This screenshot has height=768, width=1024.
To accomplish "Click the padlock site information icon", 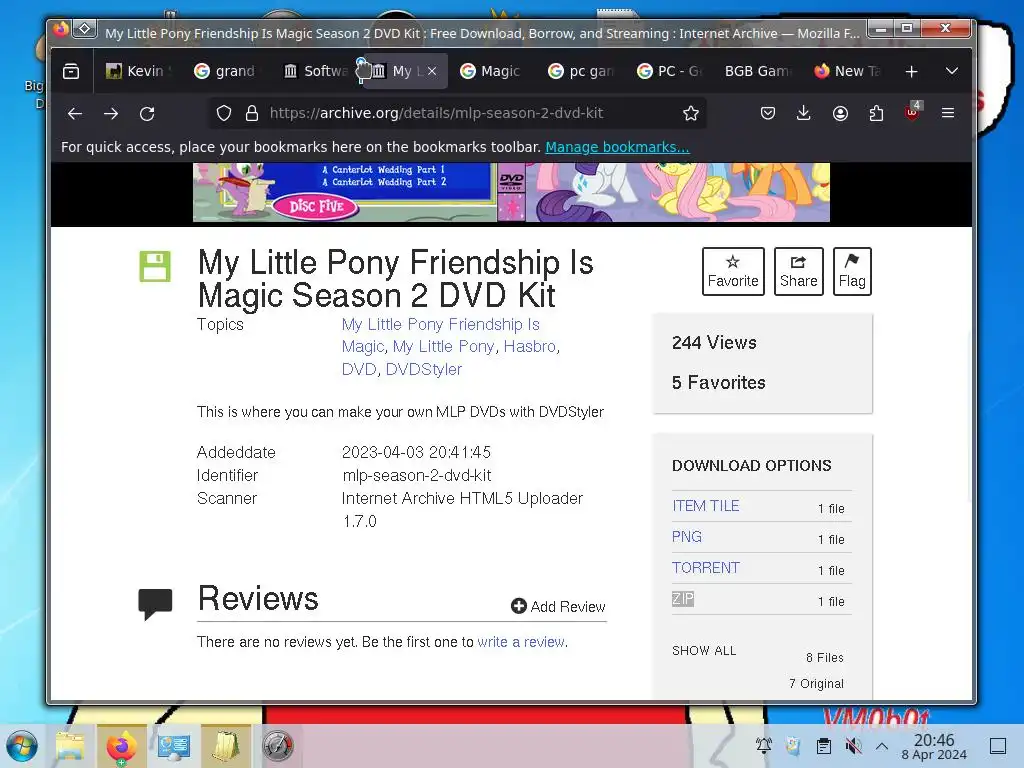I will pyautogui.click(x=251, y=114).
